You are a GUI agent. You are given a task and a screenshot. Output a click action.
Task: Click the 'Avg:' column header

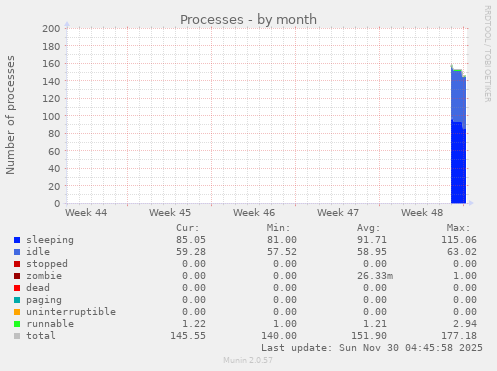pyautogui.click(x=368, y=228)
